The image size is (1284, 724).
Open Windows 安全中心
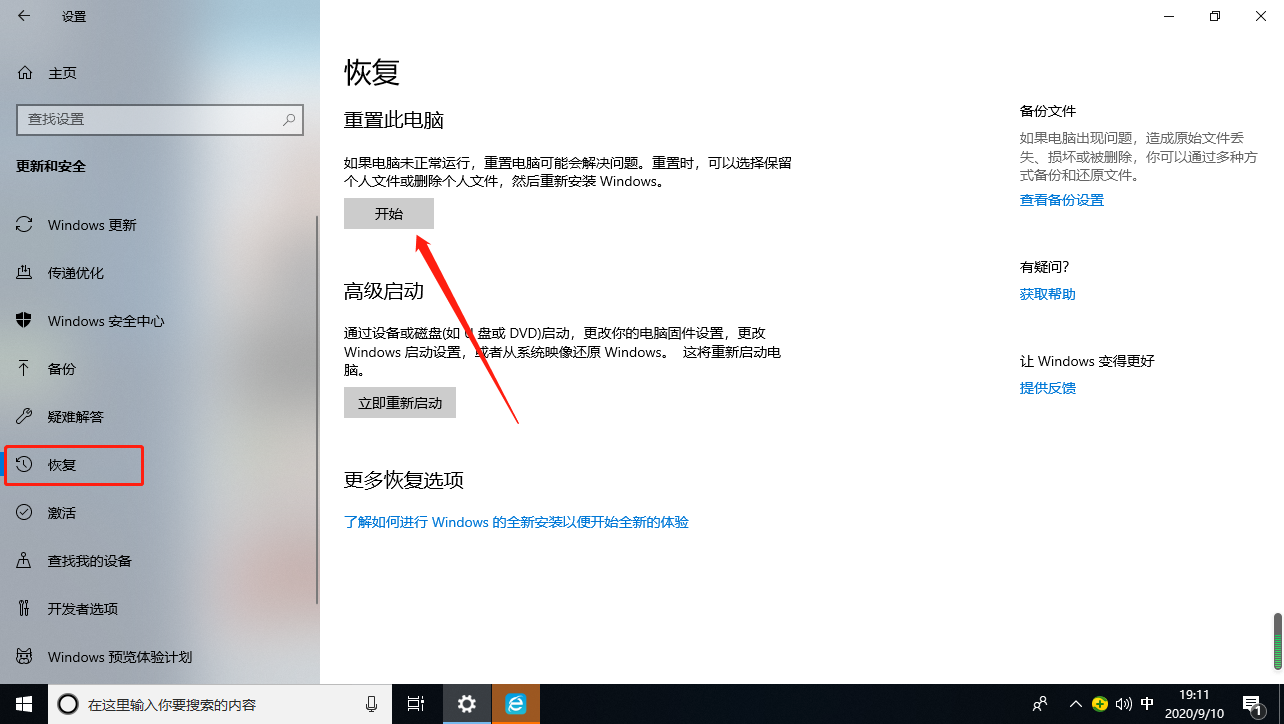[107, 320]
